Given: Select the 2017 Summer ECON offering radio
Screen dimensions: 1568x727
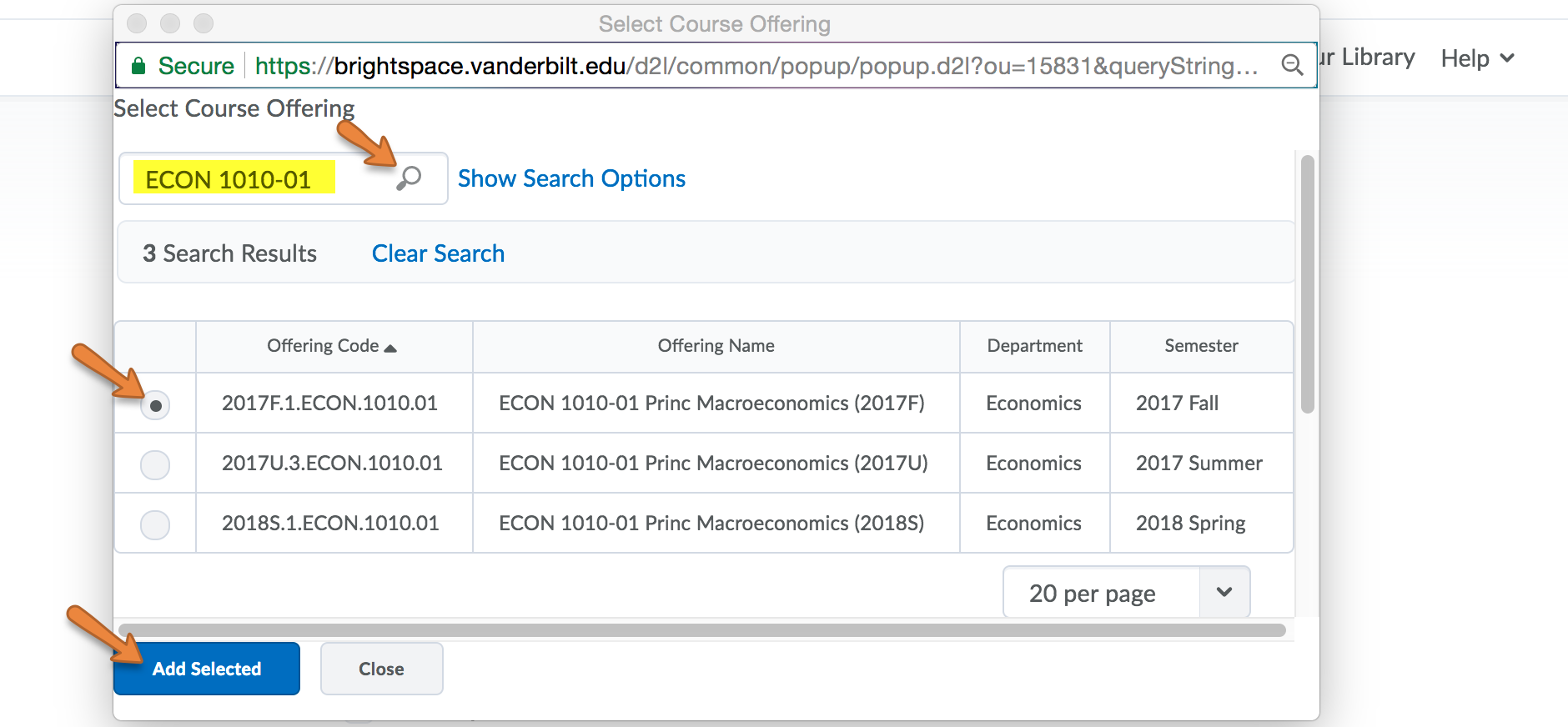Looking at the screenshot, I should (155, 464).
